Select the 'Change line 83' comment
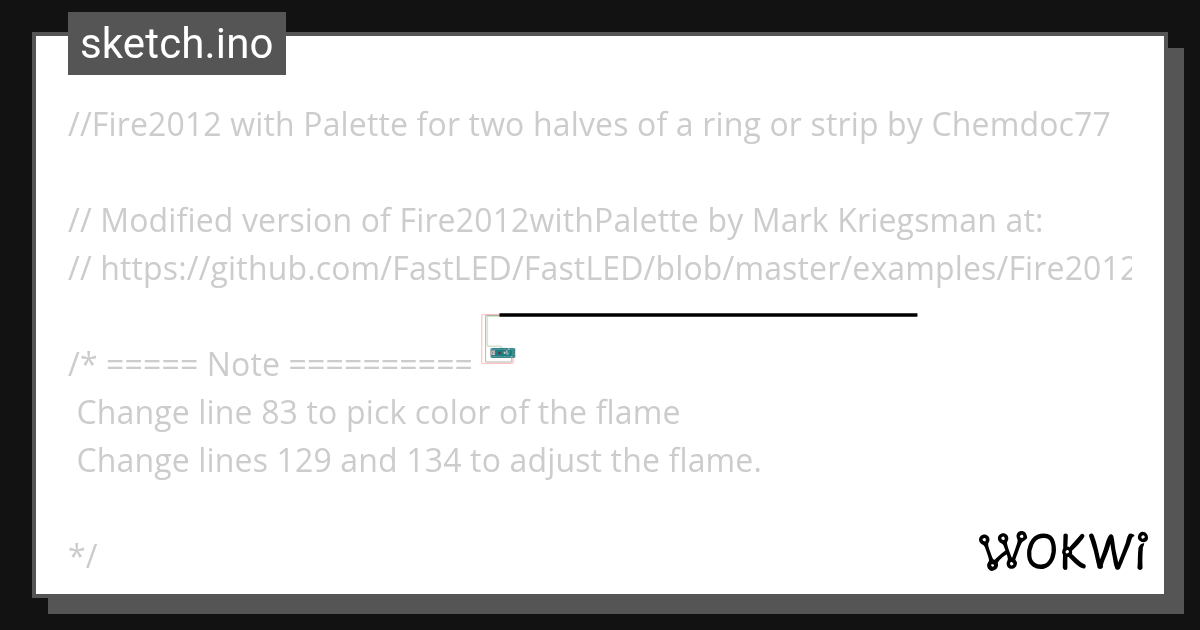 378,412
